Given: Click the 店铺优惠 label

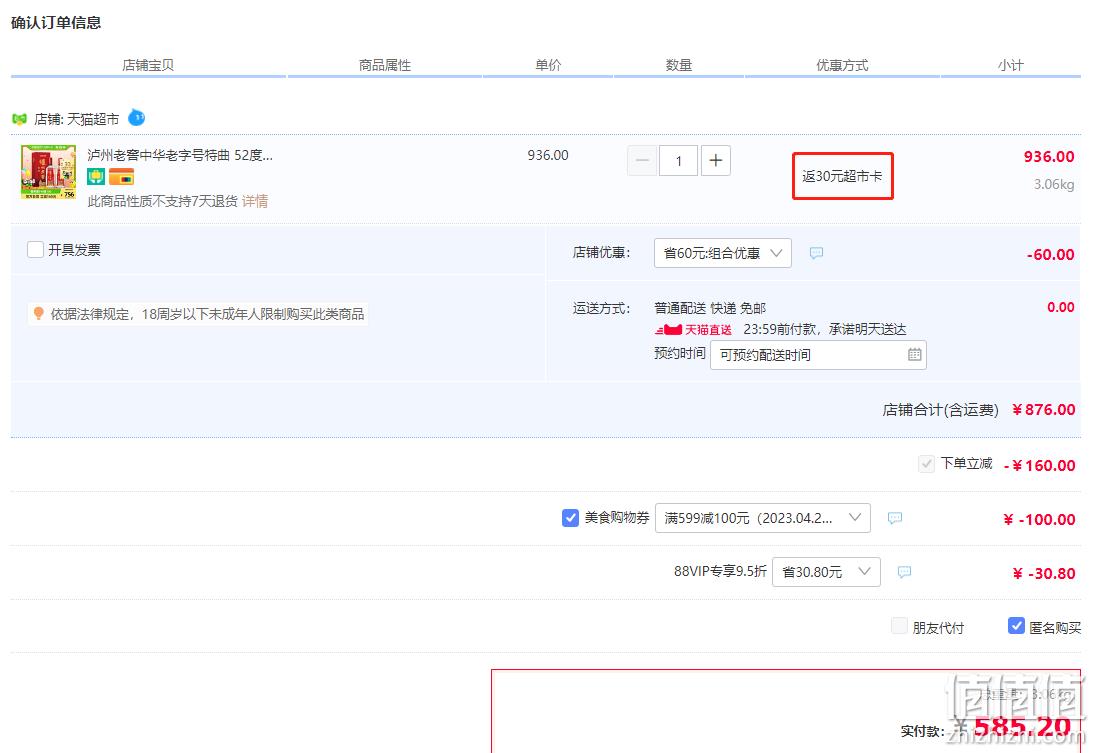Looking at the screenshot, I should pyautogui.click(x=601, y=252).
